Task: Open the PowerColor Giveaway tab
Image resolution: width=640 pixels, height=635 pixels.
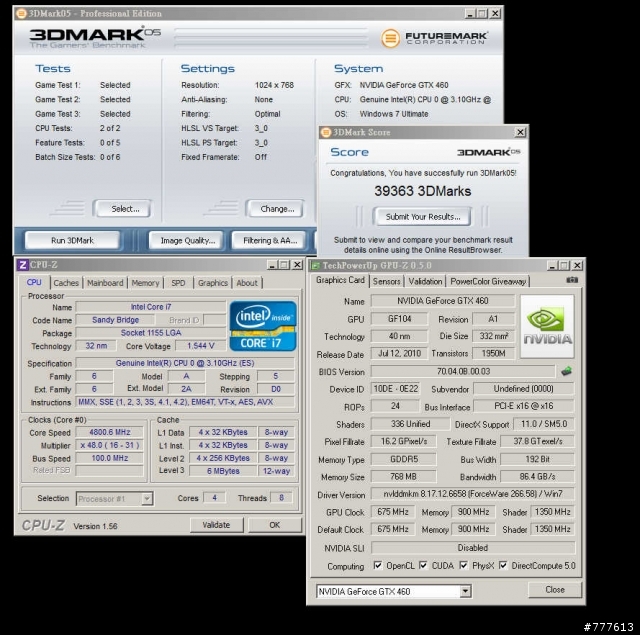Action: point(488,281)
